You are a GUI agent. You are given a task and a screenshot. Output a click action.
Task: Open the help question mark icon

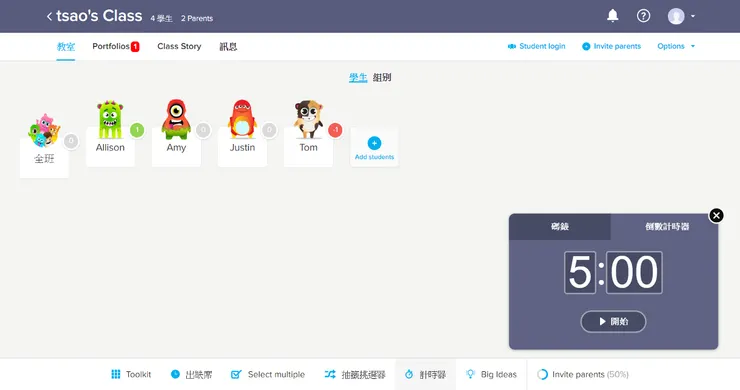pos(643,16)
